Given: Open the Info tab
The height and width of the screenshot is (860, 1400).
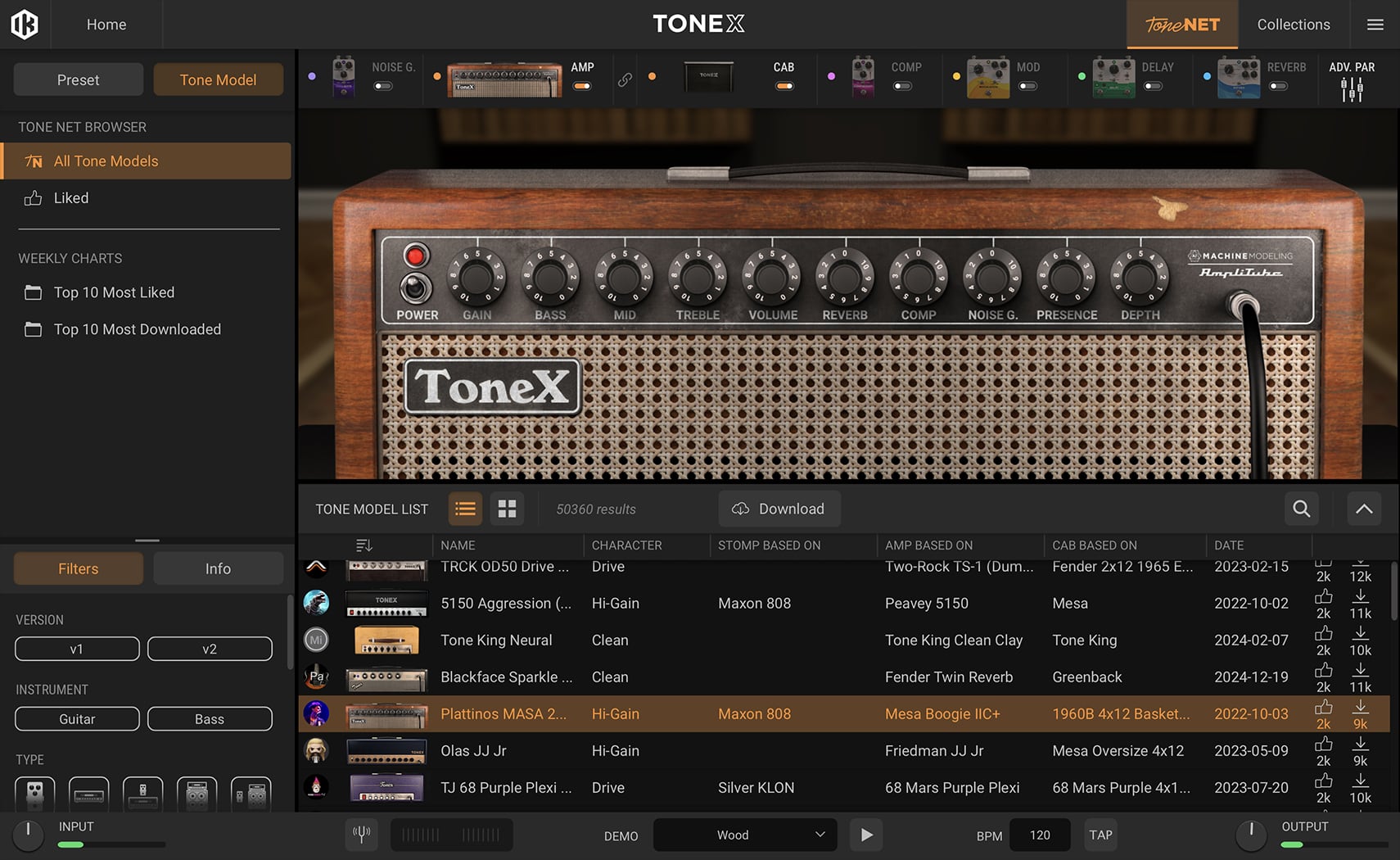Looking at the screenshot, I should (218, 568).
